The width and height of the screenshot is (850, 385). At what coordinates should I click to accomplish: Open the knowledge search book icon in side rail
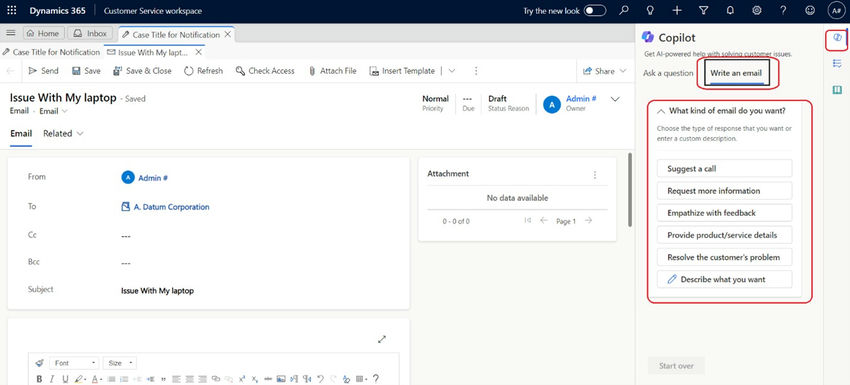click(x=837, y=89)
